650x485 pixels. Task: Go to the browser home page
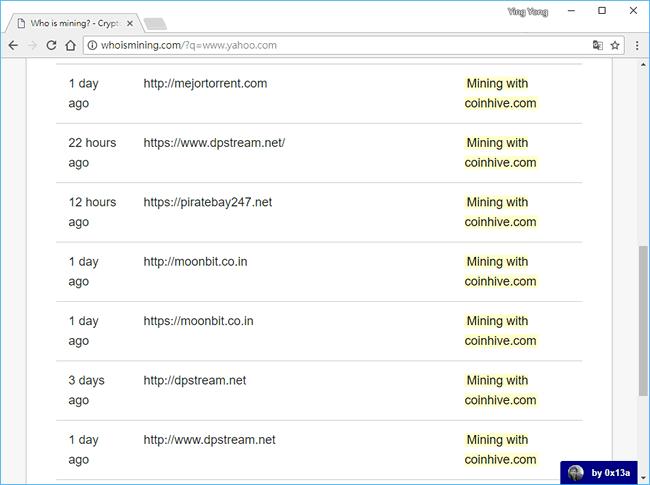70,45
